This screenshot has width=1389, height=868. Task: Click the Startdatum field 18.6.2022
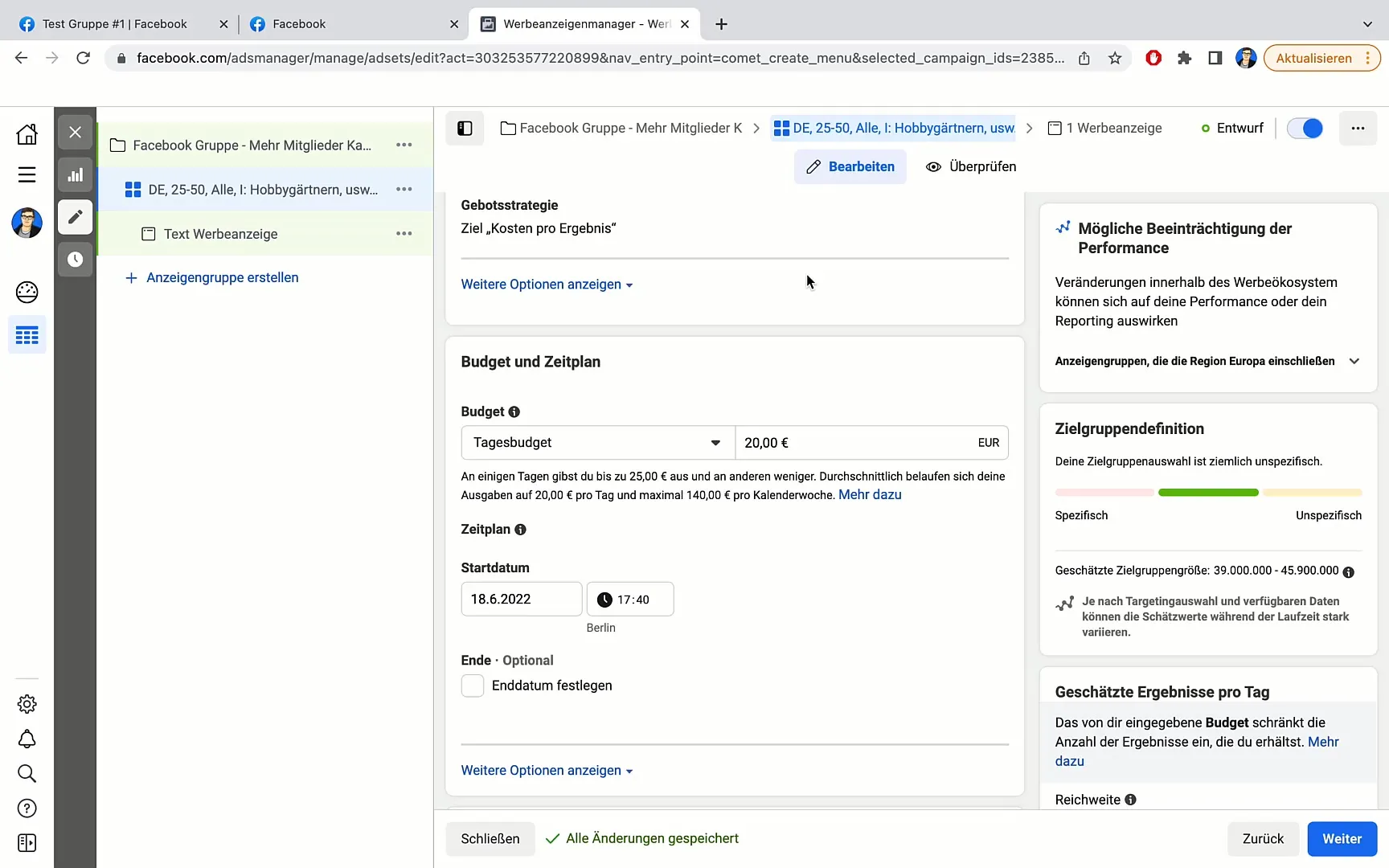pos(522,599)
